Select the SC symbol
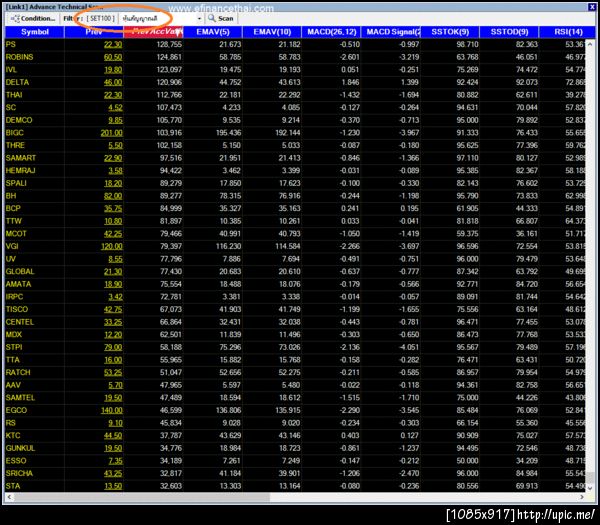 pyautogui.click(x=11, y=108)
